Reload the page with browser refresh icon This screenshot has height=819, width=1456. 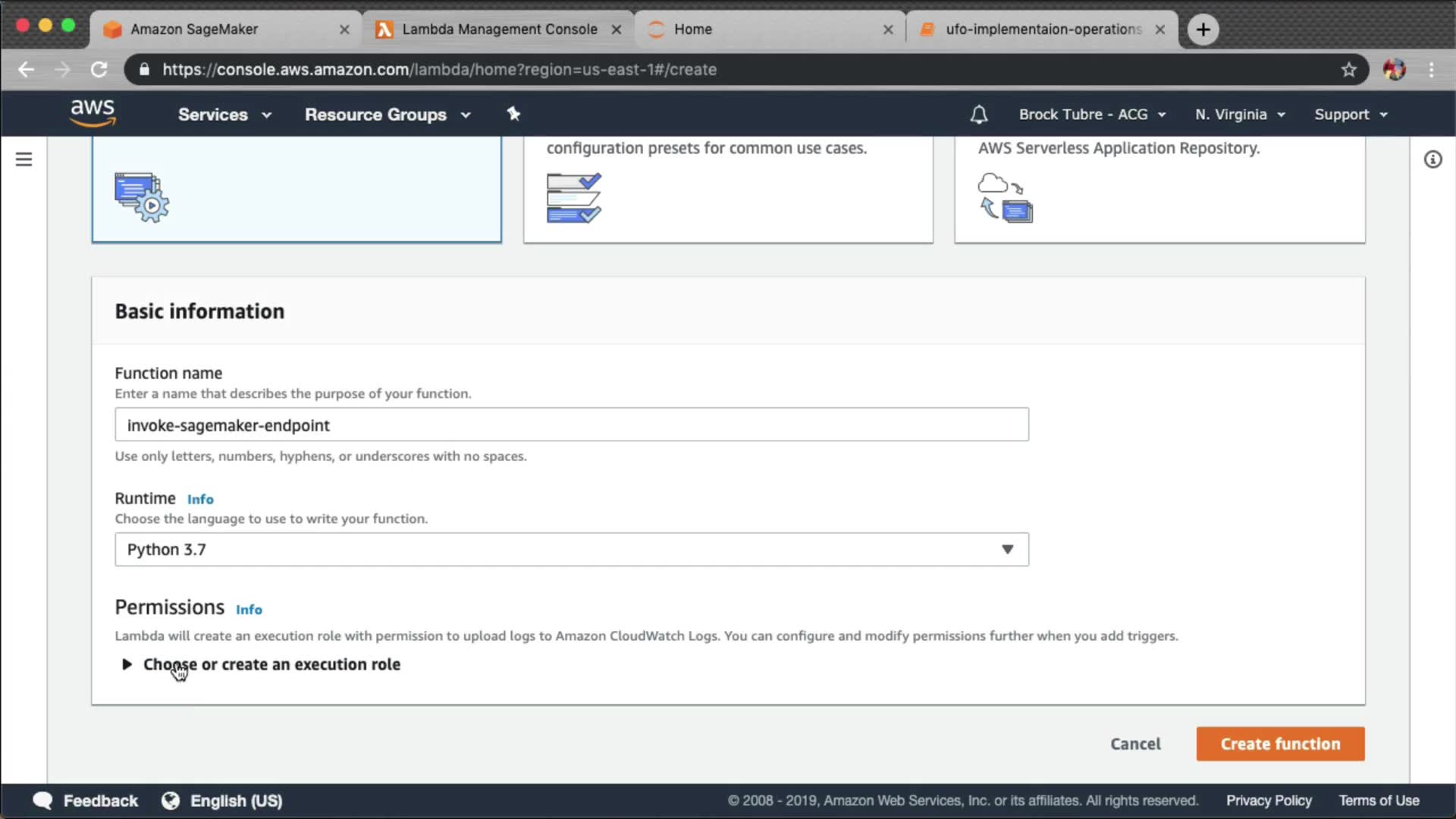point(99,70)
